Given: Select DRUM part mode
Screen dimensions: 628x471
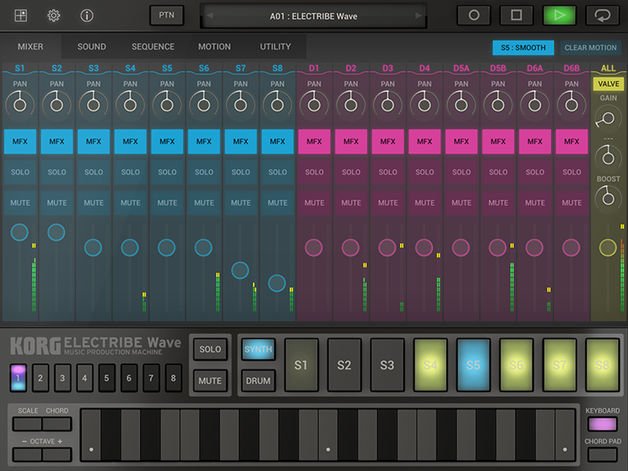Looking at the screenshot, I should click(x=258, y=380).
